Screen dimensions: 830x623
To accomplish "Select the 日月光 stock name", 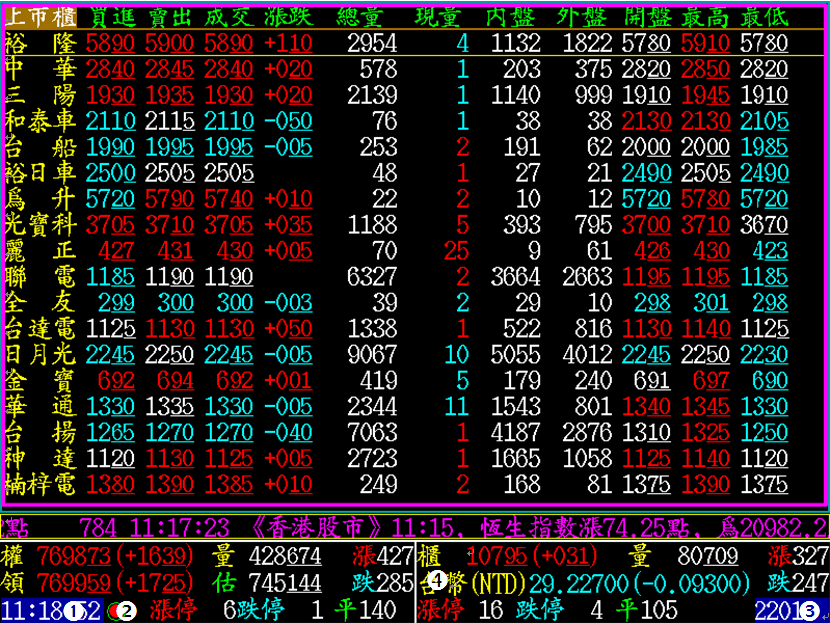I will 40,355.
